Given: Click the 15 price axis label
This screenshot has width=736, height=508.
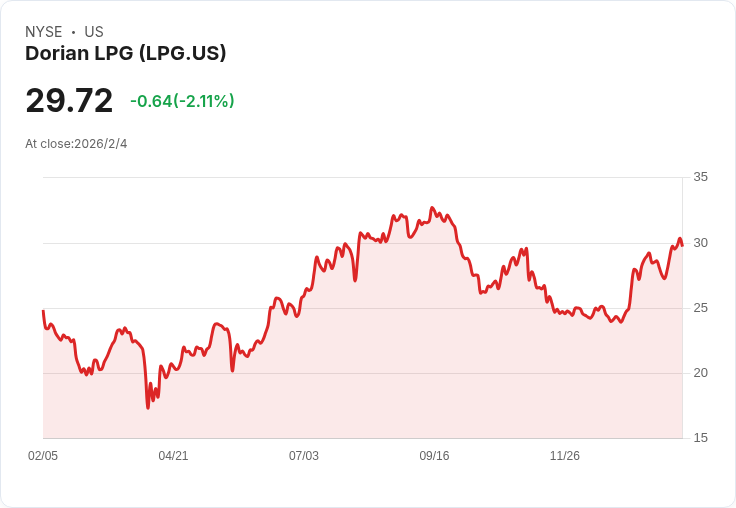Looking at the screenshot, I should [700, 438].
